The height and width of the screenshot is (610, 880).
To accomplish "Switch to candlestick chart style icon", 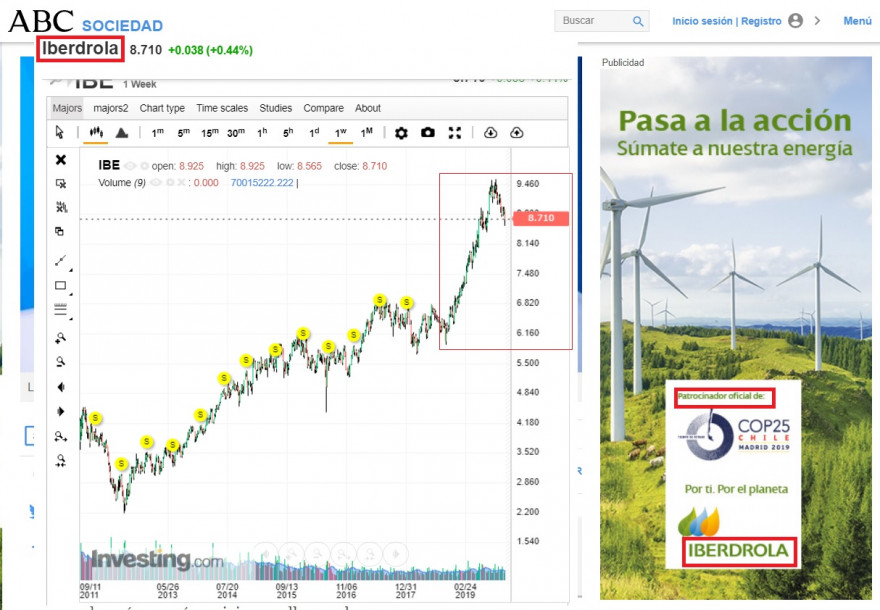I will coord(96,132).
